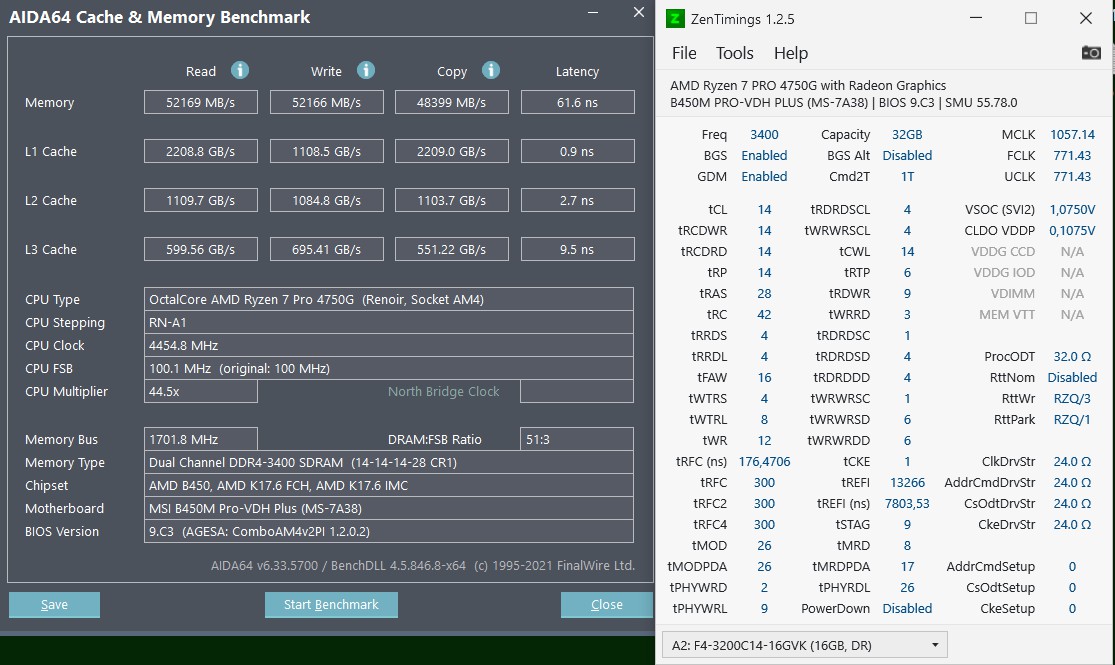
Task: Click the RttPark value RZQ/1
Action: click(1072, 420)
